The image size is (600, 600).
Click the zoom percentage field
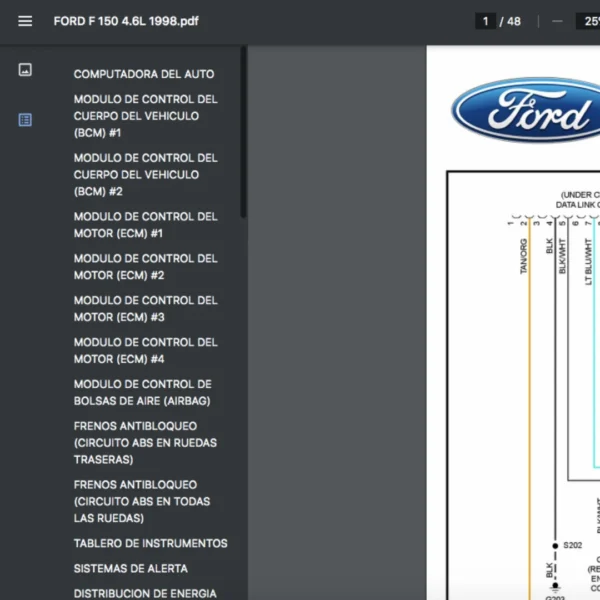[586, 21]
